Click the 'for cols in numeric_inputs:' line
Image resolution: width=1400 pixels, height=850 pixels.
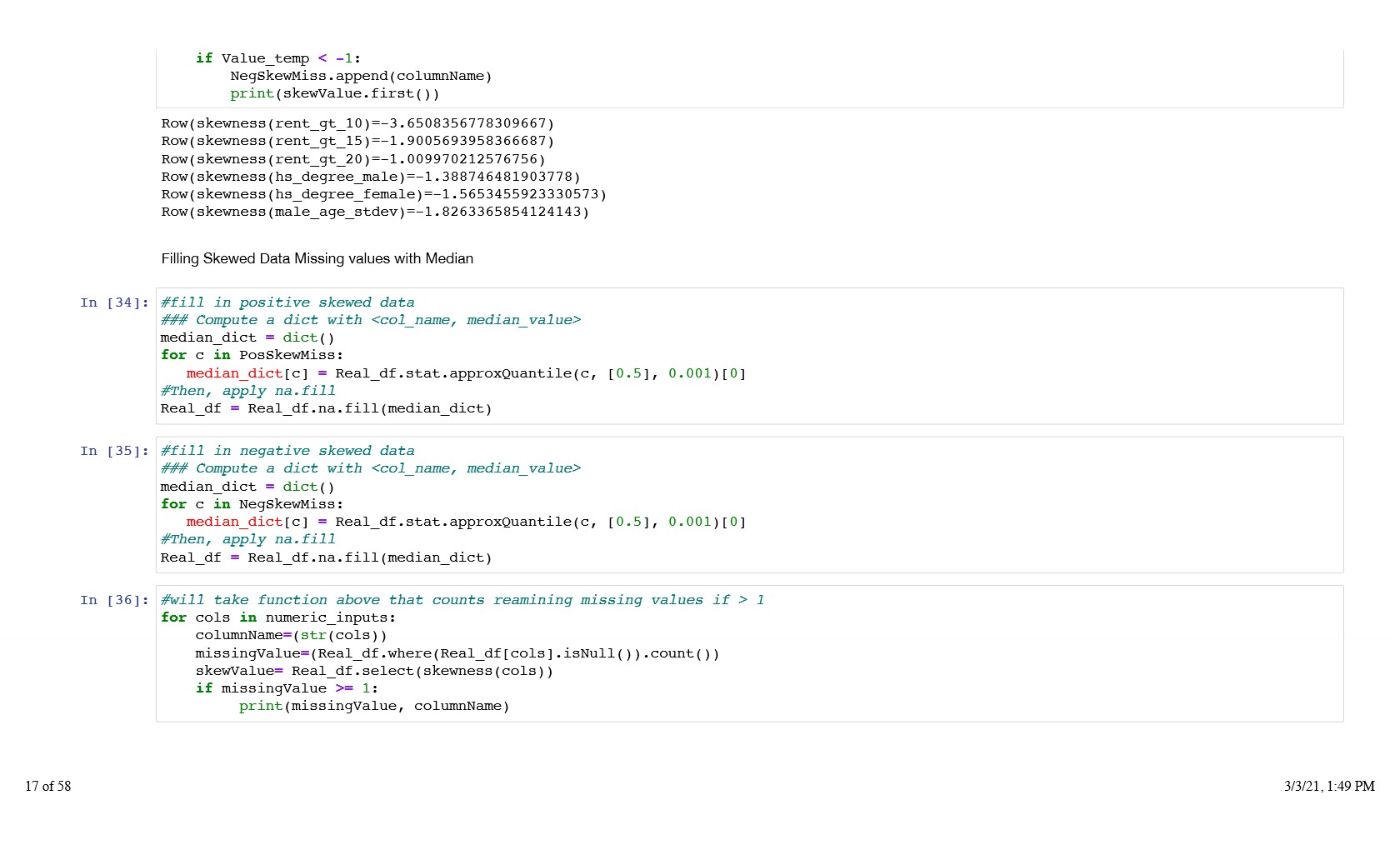point(278,617)
